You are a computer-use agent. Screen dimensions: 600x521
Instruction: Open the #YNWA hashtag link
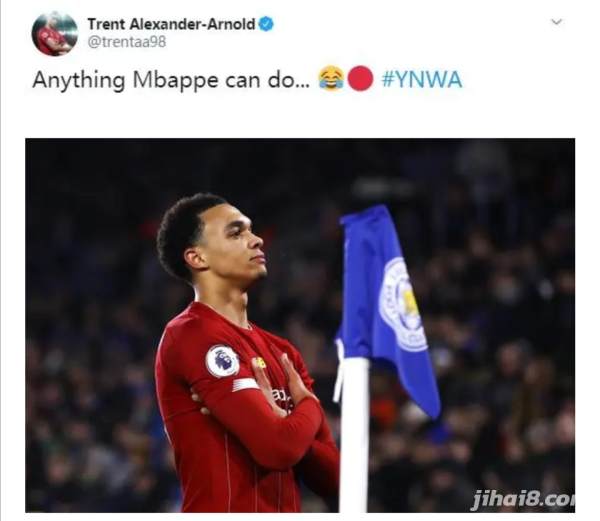pyautogui.click(x=422, y=80)
